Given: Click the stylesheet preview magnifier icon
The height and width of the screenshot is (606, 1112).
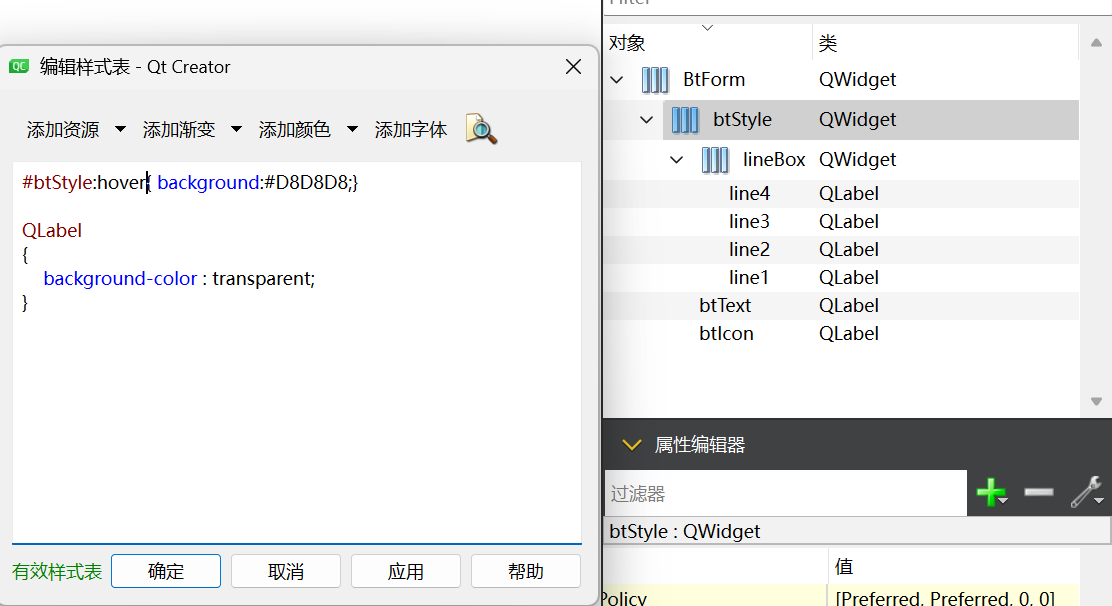Looking at the screenshot, I should point(481,129).
